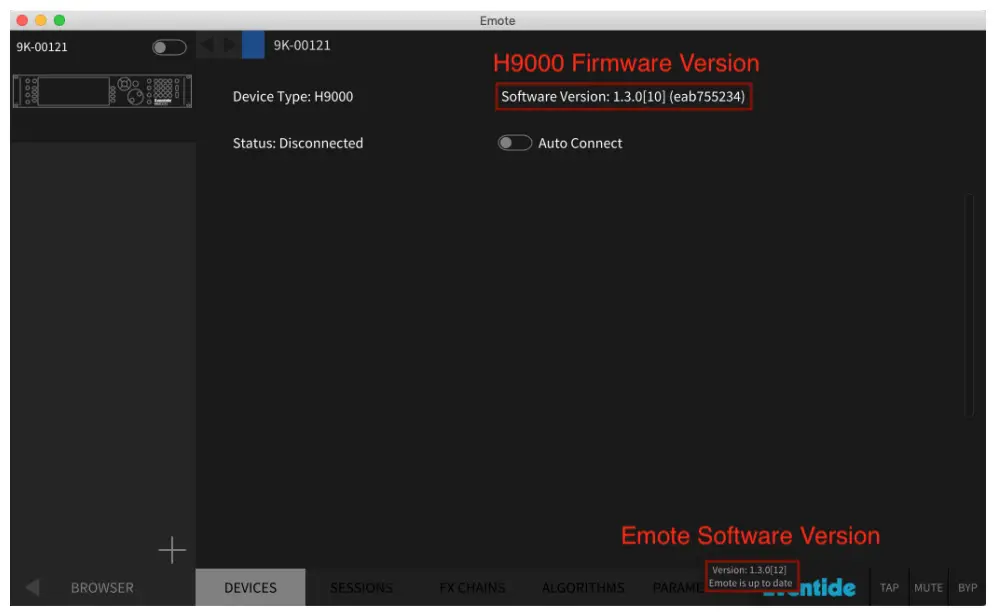
Task: Switch to the DEVICES tab
Action: coord(250,587)
